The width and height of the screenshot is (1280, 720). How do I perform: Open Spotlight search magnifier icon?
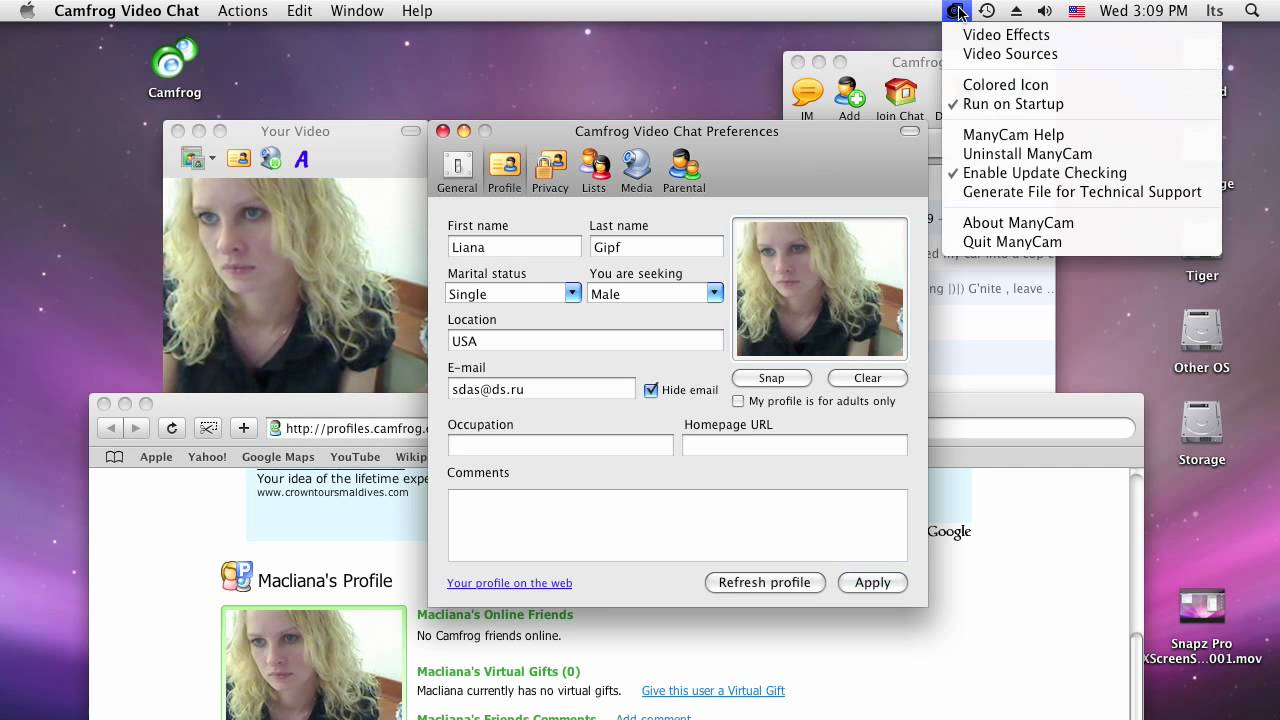point(1252,11)
